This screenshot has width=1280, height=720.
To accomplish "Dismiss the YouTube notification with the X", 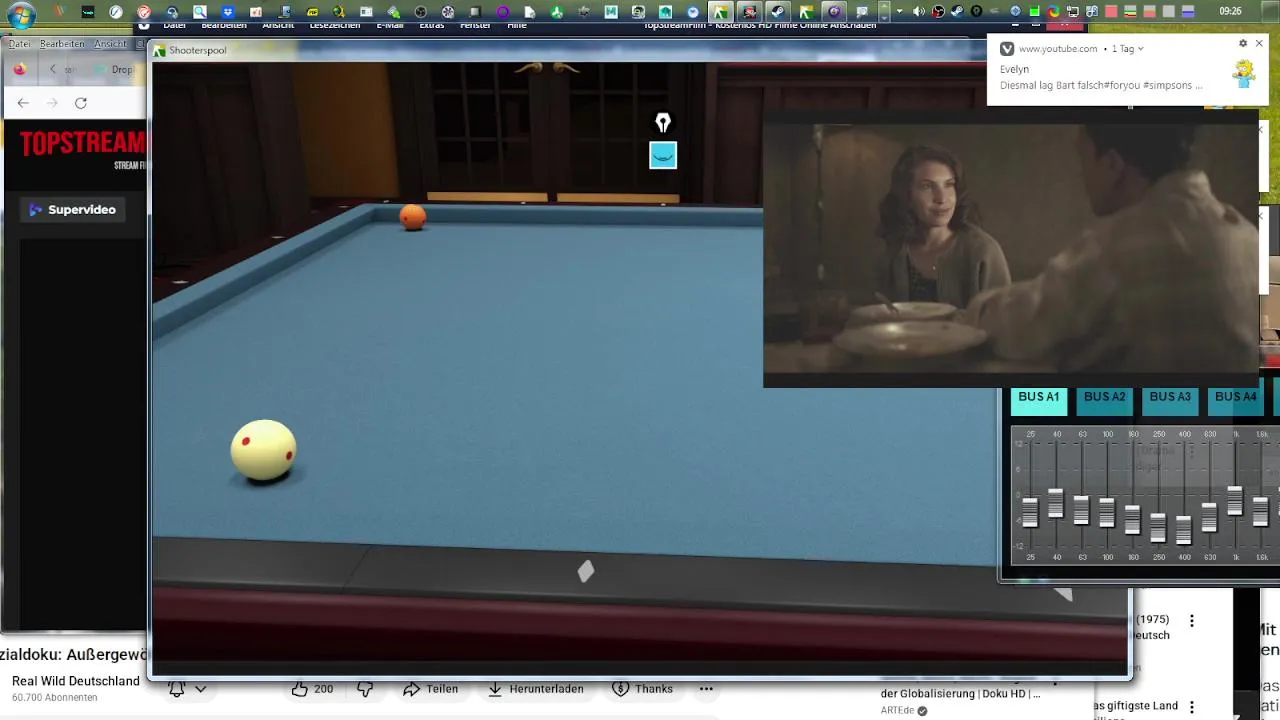I will 1259,44.
